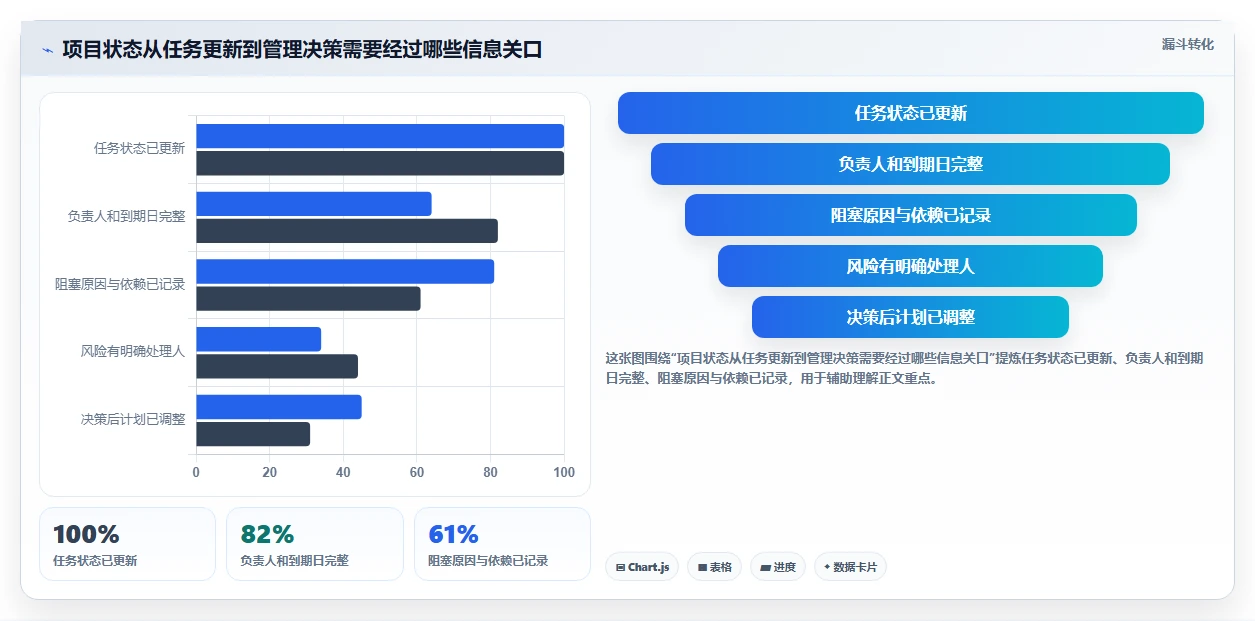This screenshot has width=1255, height=621.
Task: Click x-axis tick label 60
Action: click(417, 472)
